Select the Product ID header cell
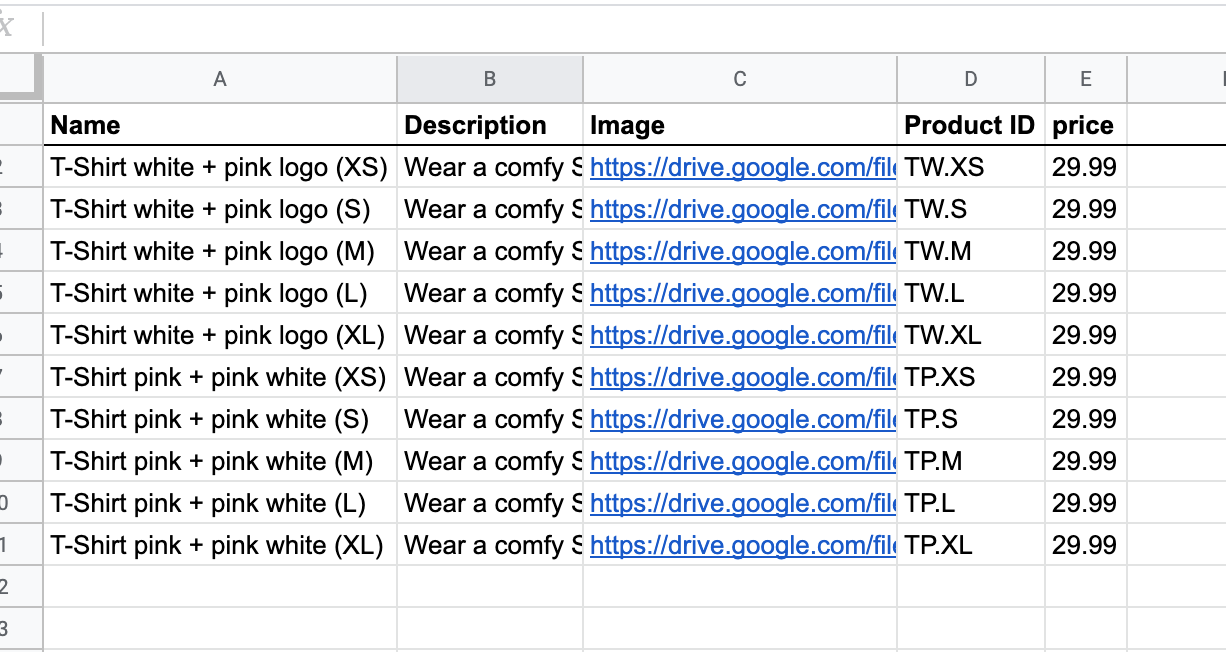This screenshot has width=1226, height=652. point(970,125)
